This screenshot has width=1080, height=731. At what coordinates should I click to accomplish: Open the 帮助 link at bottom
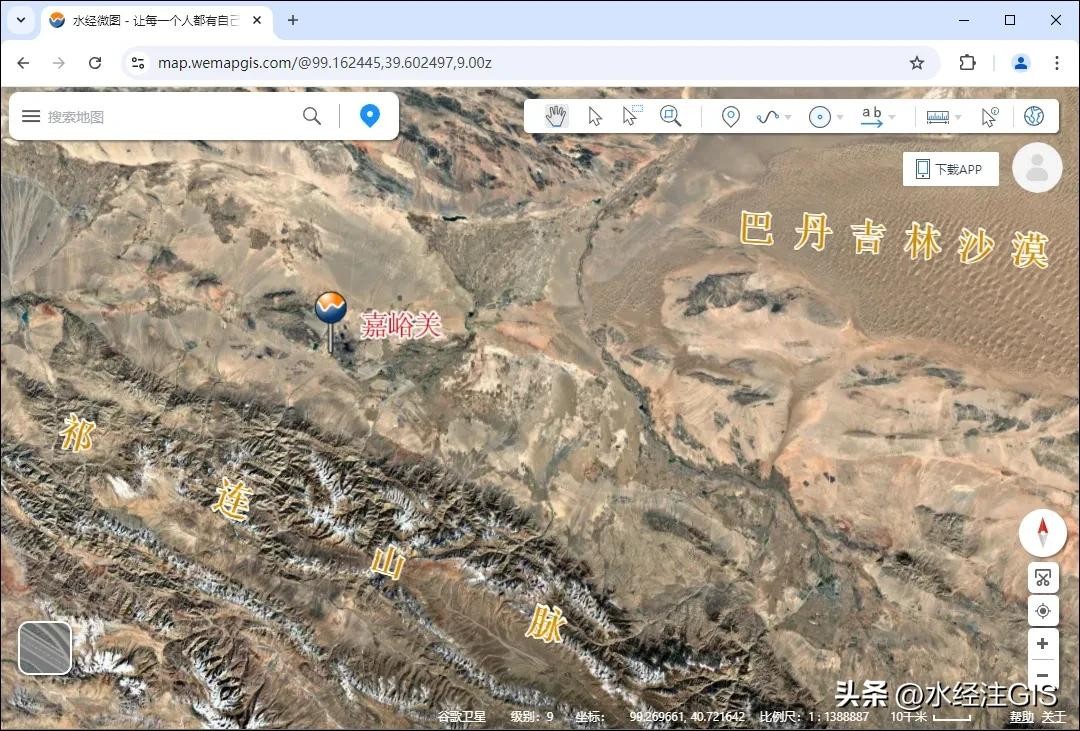pyautogui.click(x=1021, y=717)
